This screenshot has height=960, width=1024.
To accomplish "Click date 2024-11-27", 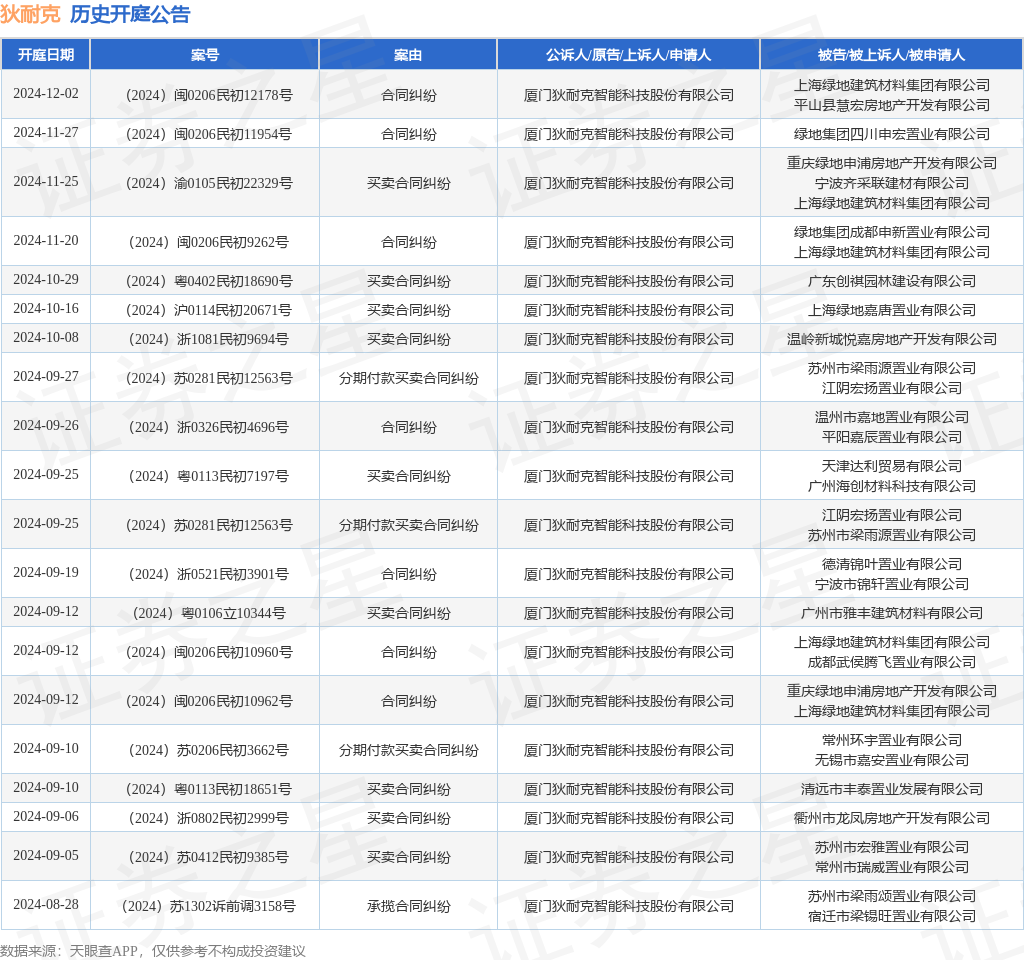I will click(46, 133).
